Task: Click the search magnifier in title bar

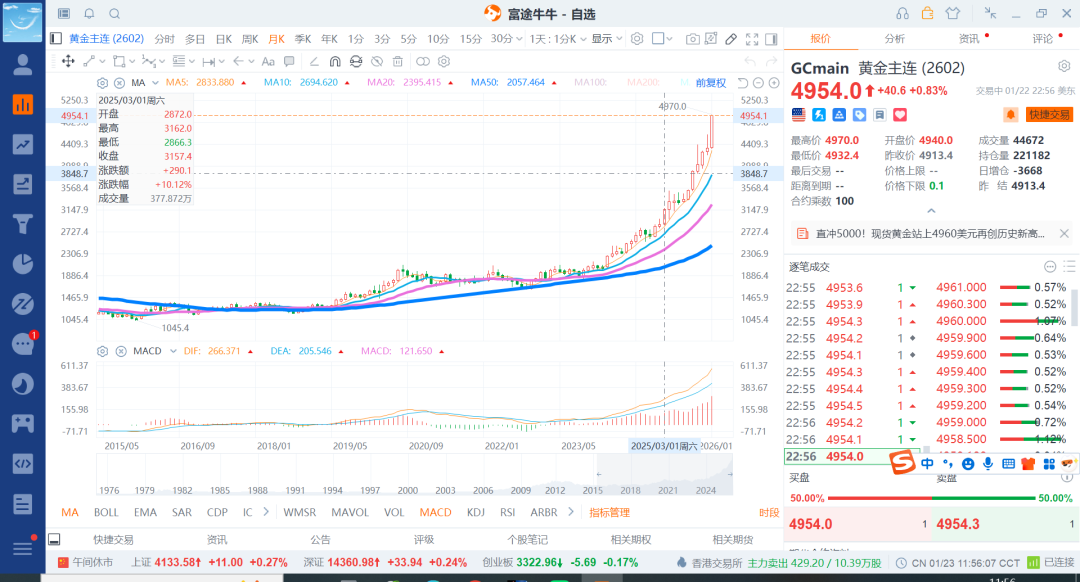Action: pyautogui.click(x=115, y=14)
